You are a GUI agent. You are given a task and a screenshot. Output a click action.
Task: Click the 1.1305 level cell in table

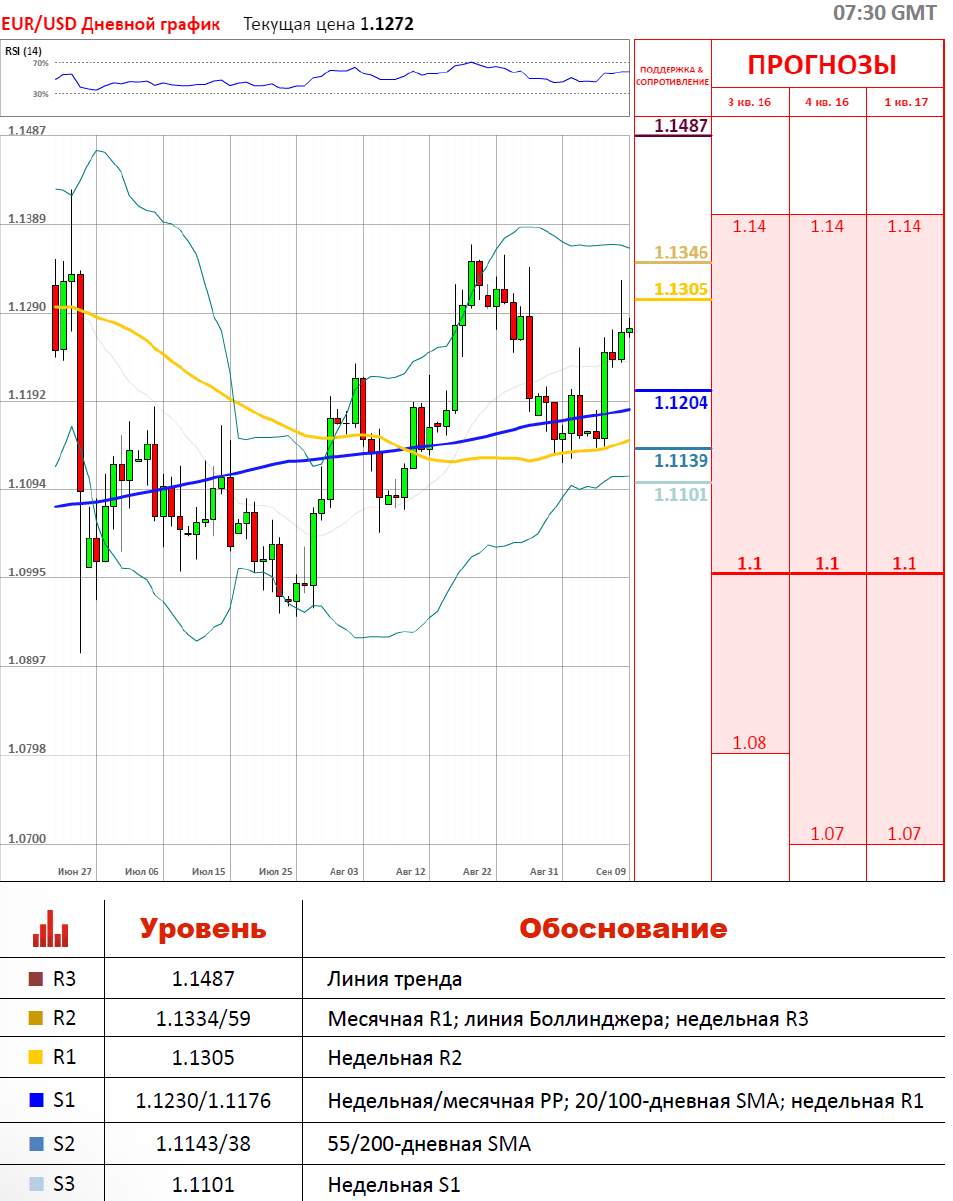point(203,1059)
